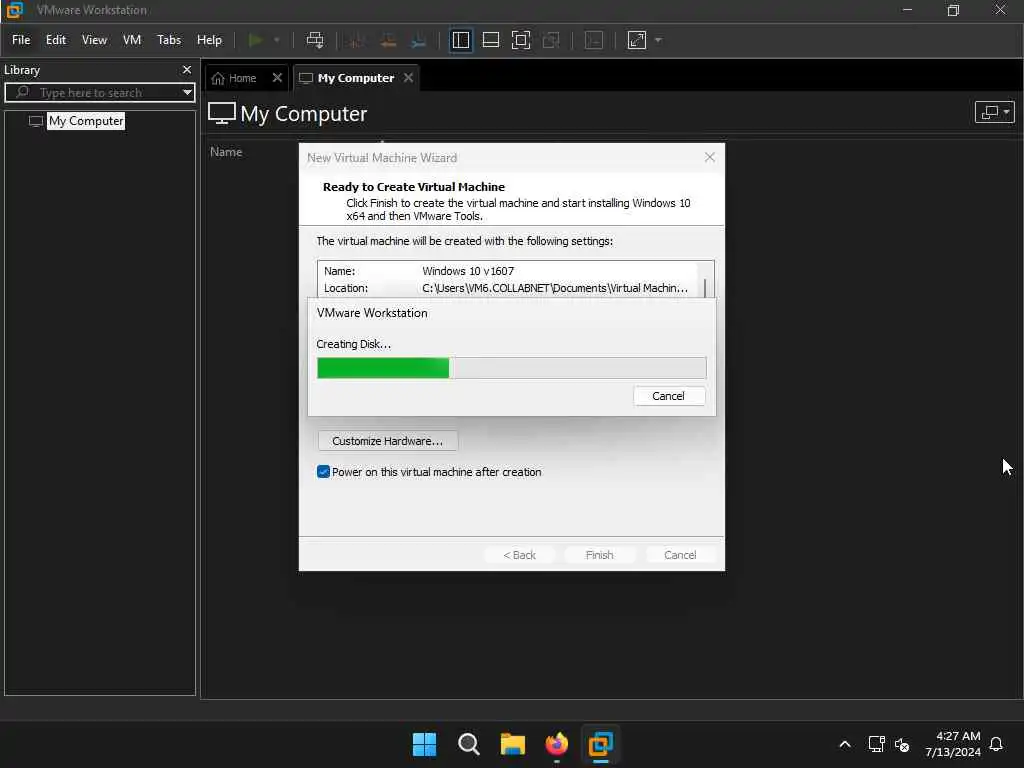
Task: Click the wizard's bottom Cancel button
Action: click(680, 555)
